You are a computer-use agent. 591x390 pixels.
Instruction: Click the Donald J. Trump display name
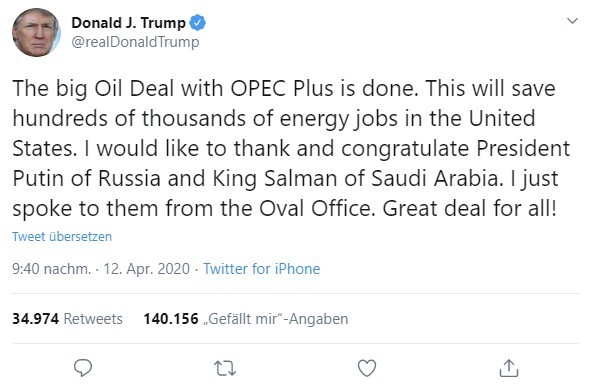click(129, 23)
